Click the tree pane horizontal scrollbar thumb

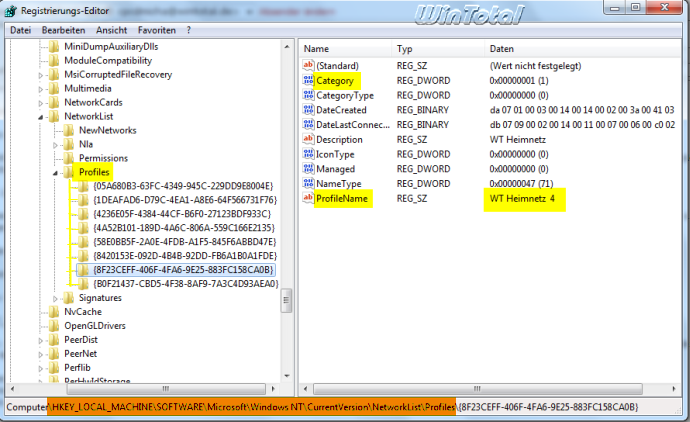pyautogui.click(x=166, y=389)
